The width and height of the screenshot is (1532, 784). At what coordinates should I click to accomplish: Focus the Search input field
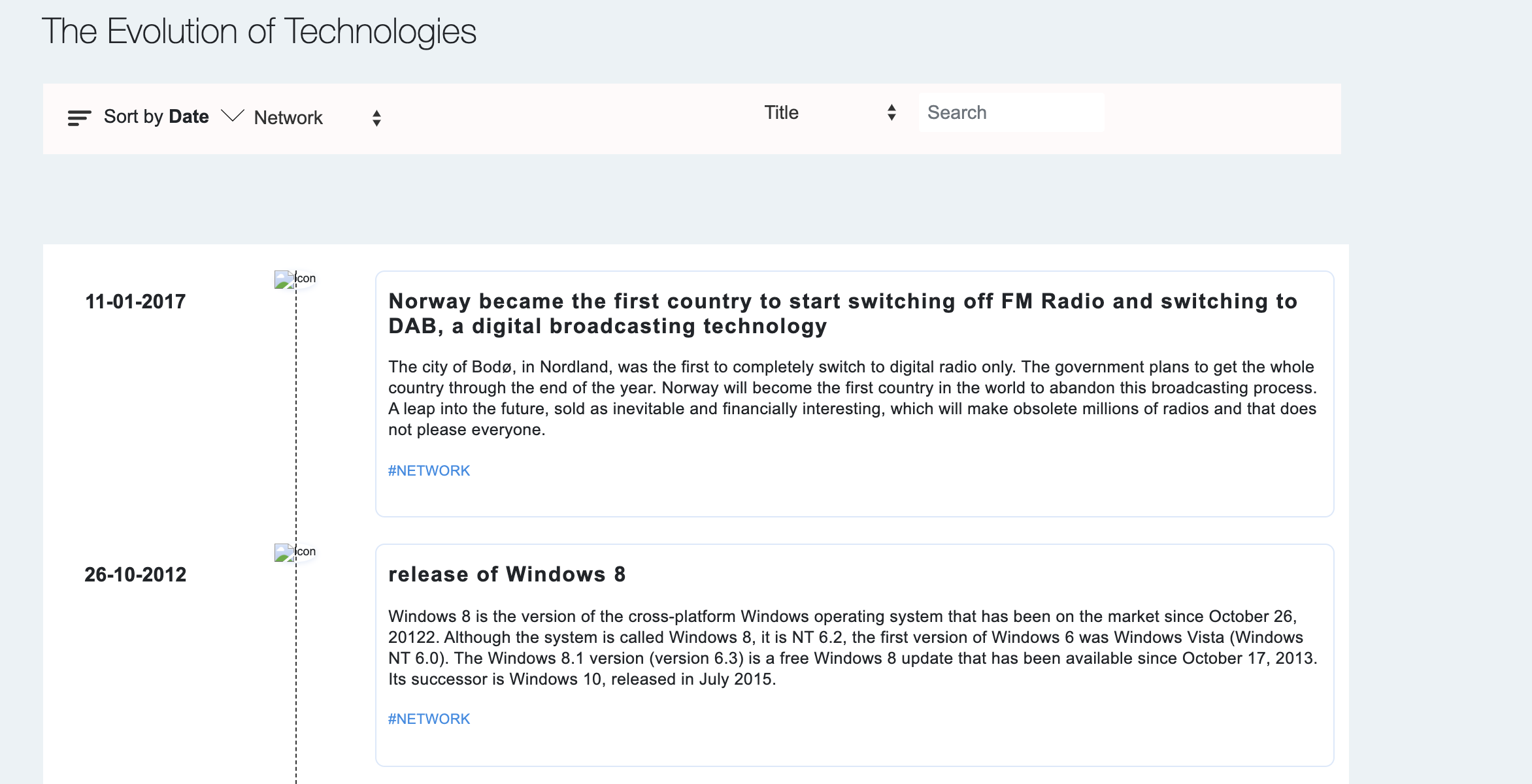pos(1010,112)
